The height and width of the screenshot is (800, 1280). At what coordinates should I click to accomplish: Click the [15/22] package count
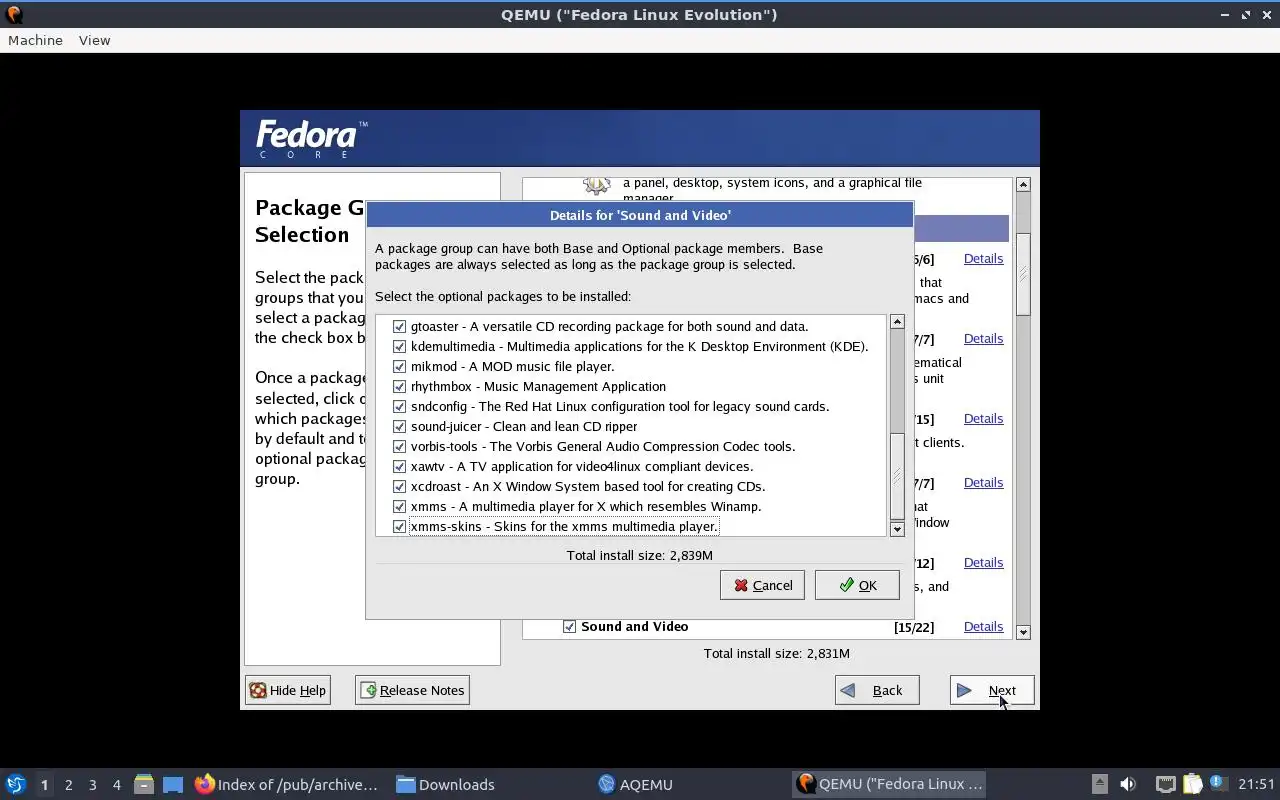914,627
